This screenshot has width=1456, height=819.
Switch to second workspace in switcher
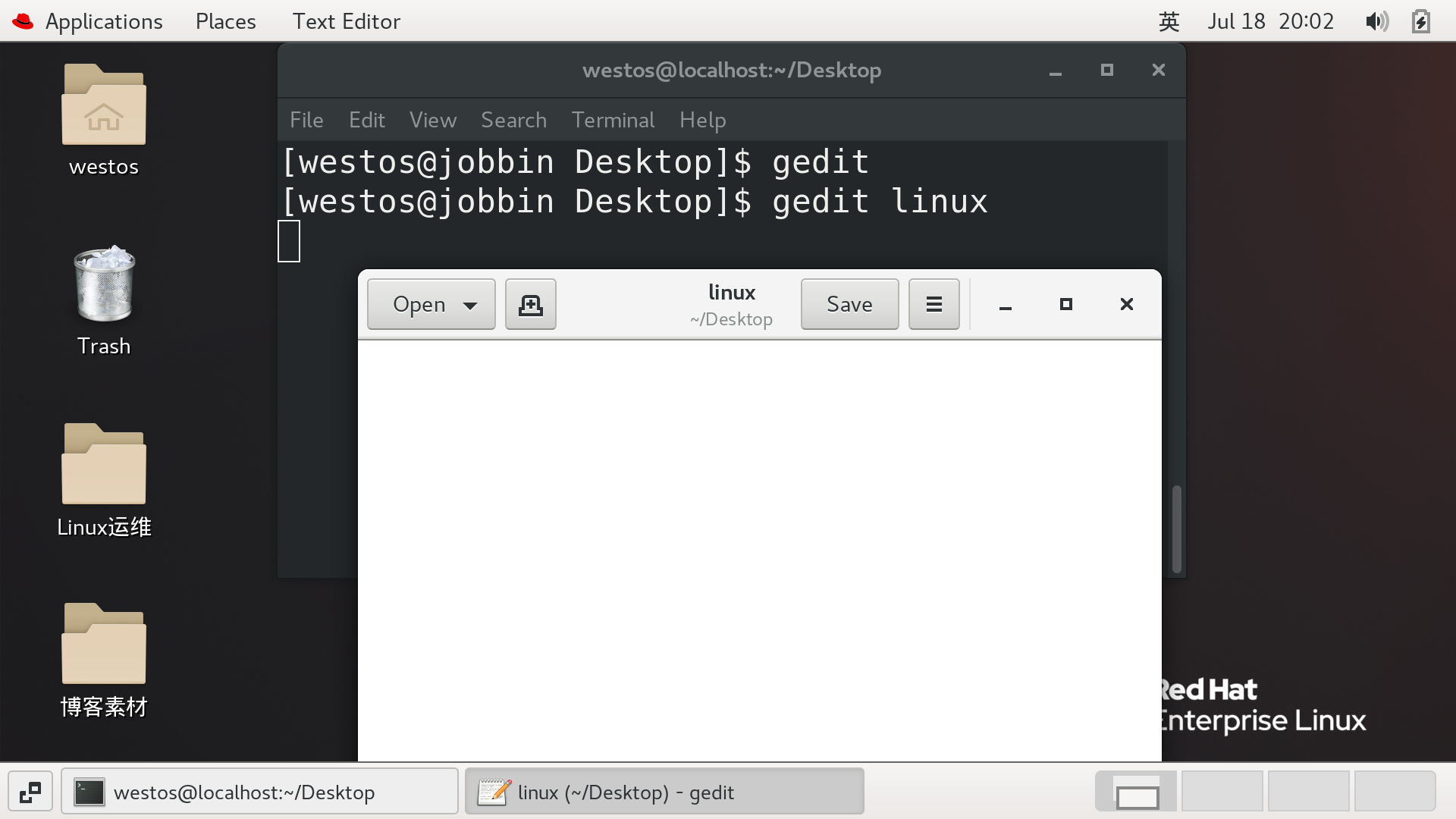pos(1222,792)
